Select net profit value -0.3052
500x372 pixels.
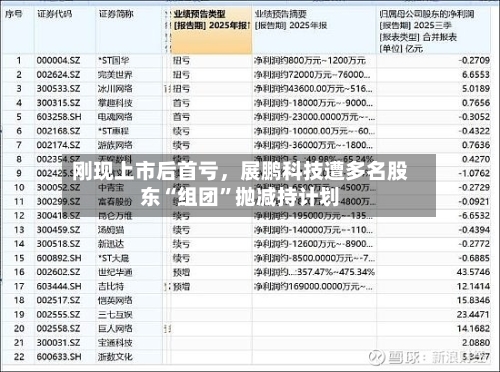(x=474, y=117)
